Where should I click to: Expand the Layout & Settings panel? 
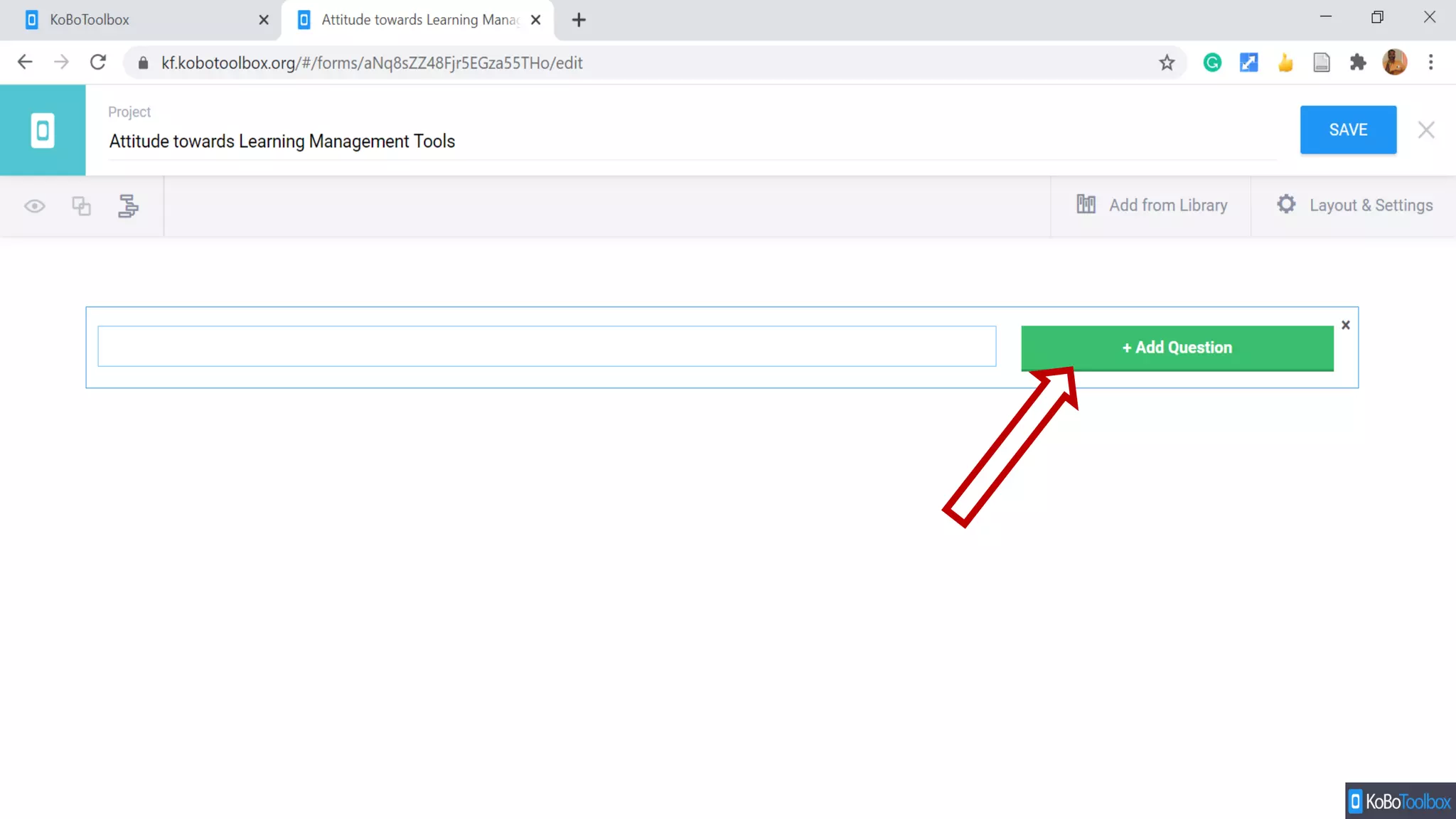click(1354, 205)
